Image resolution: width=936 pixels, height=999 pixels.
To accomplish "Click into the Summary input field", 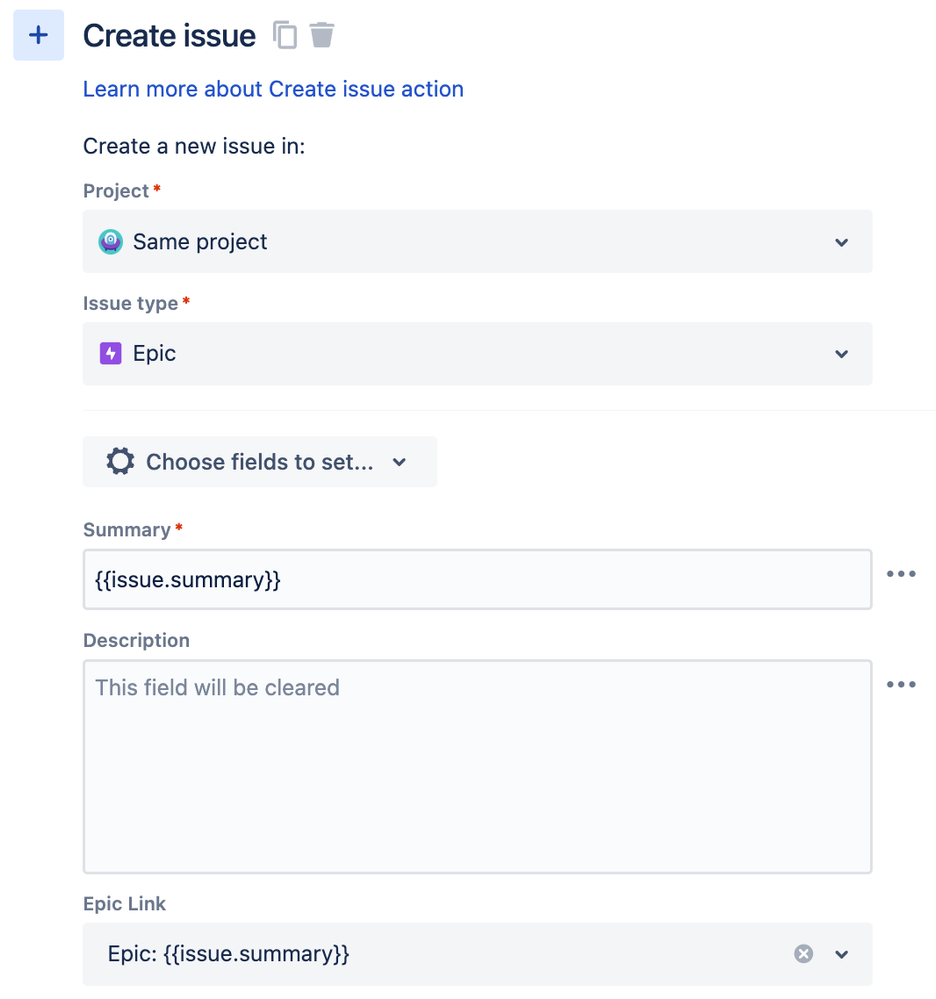I will pos(477,579).
